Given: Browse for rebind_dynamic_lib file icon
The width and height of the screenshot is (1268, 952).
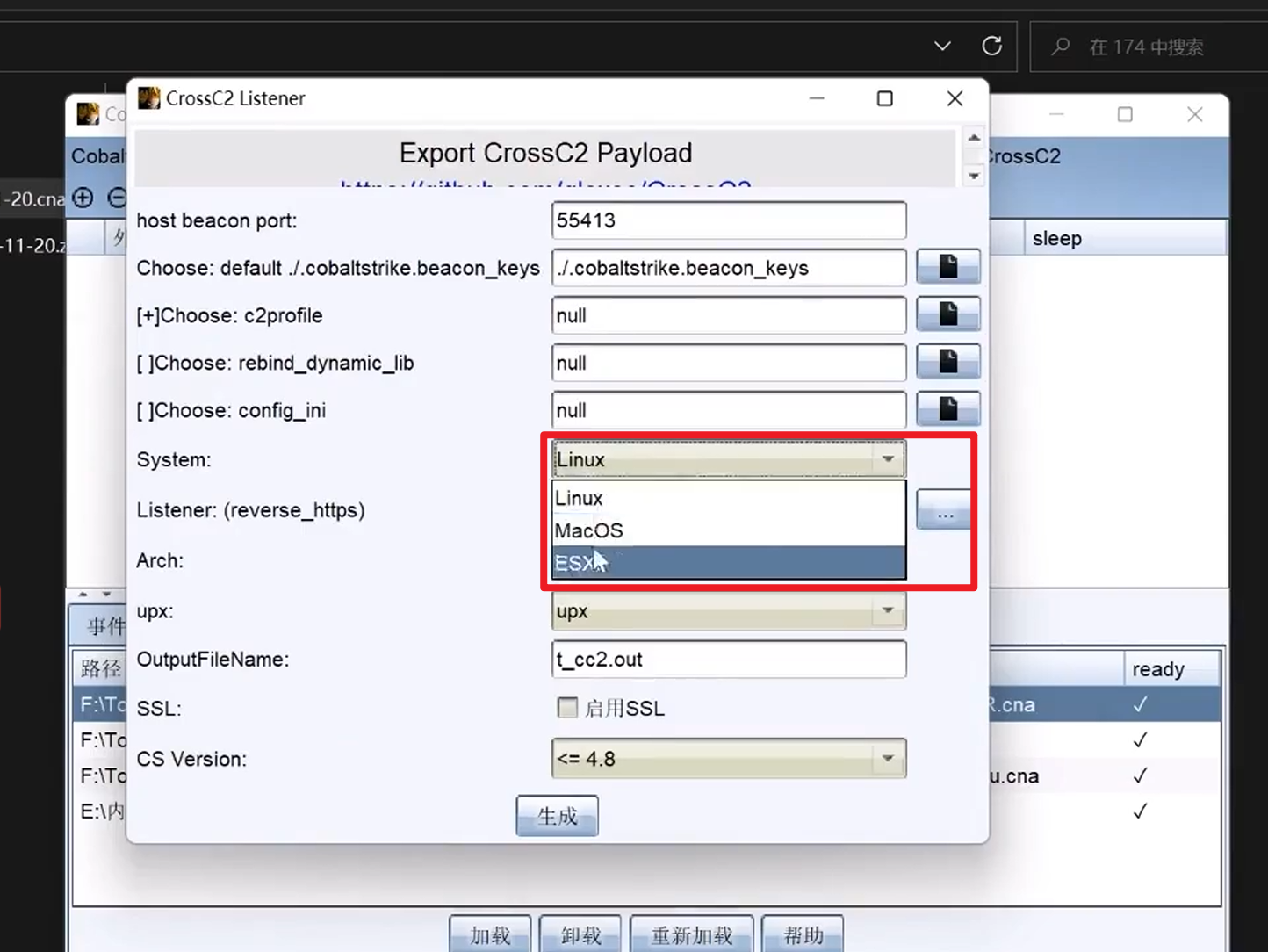Looking at the screenshot, I should (x=947, y=362).
